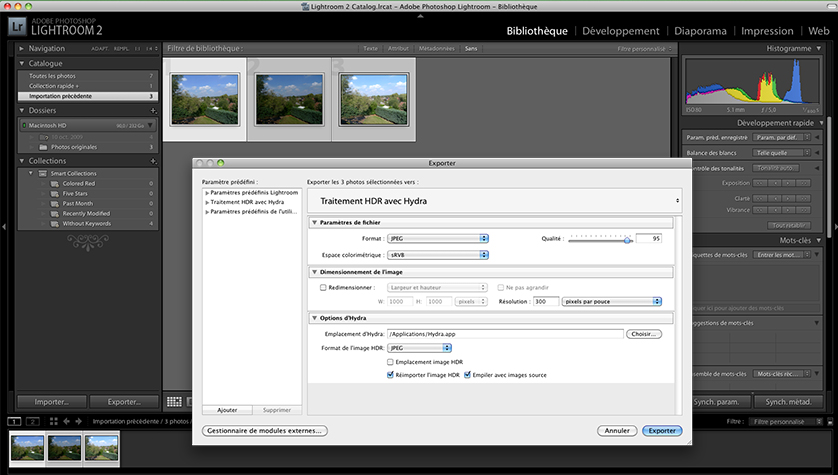
Task: Uncheck Réimporter l'image HDR
Action: click(x=390, y=375)
